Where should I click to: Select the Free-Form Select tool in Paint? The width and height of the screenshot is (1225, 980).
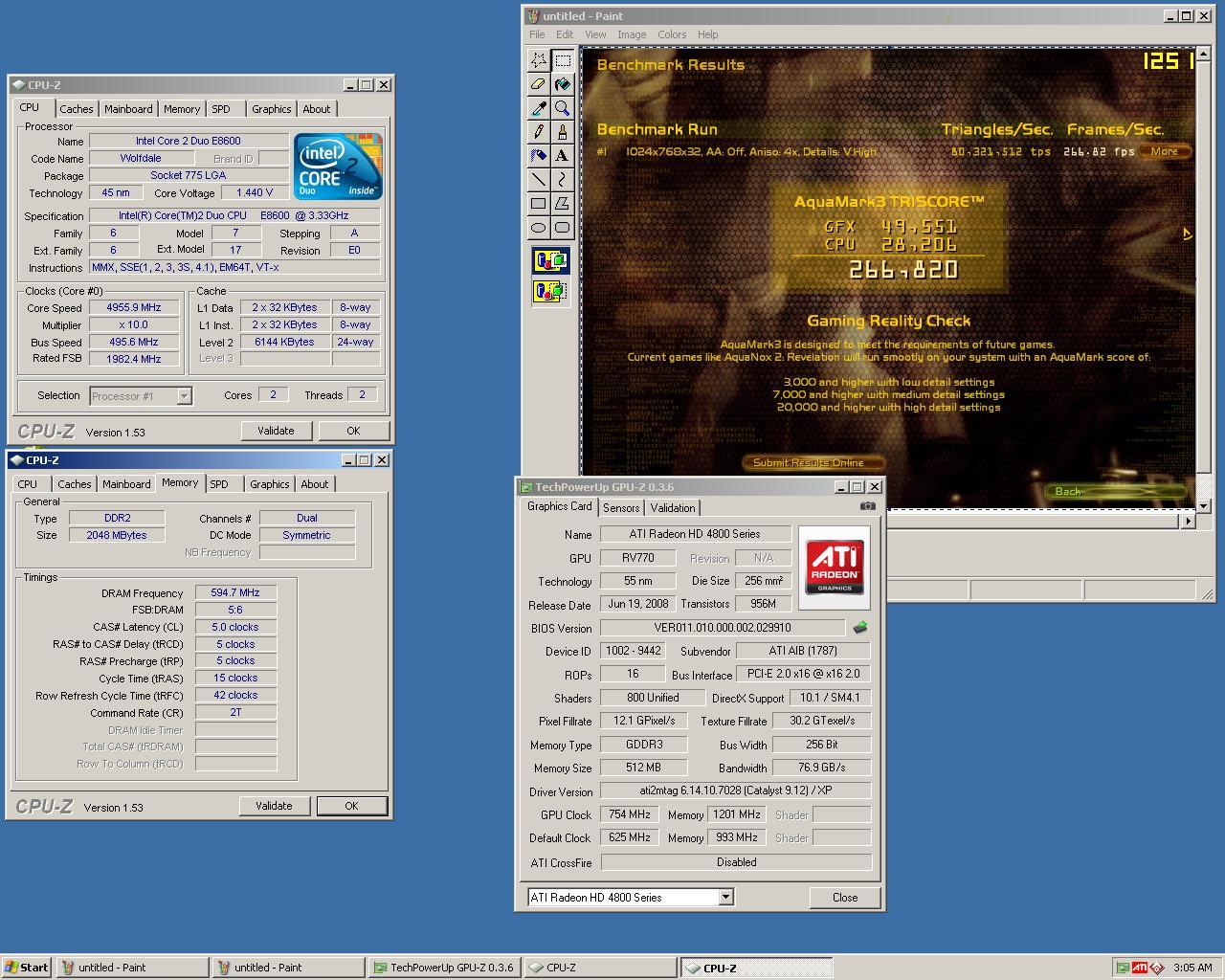point(539,60)
